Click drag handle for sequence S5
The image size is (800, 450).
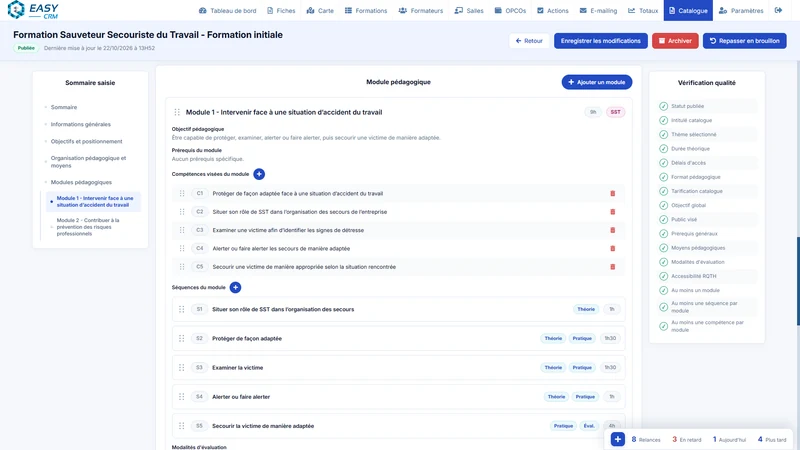(181, 426)
